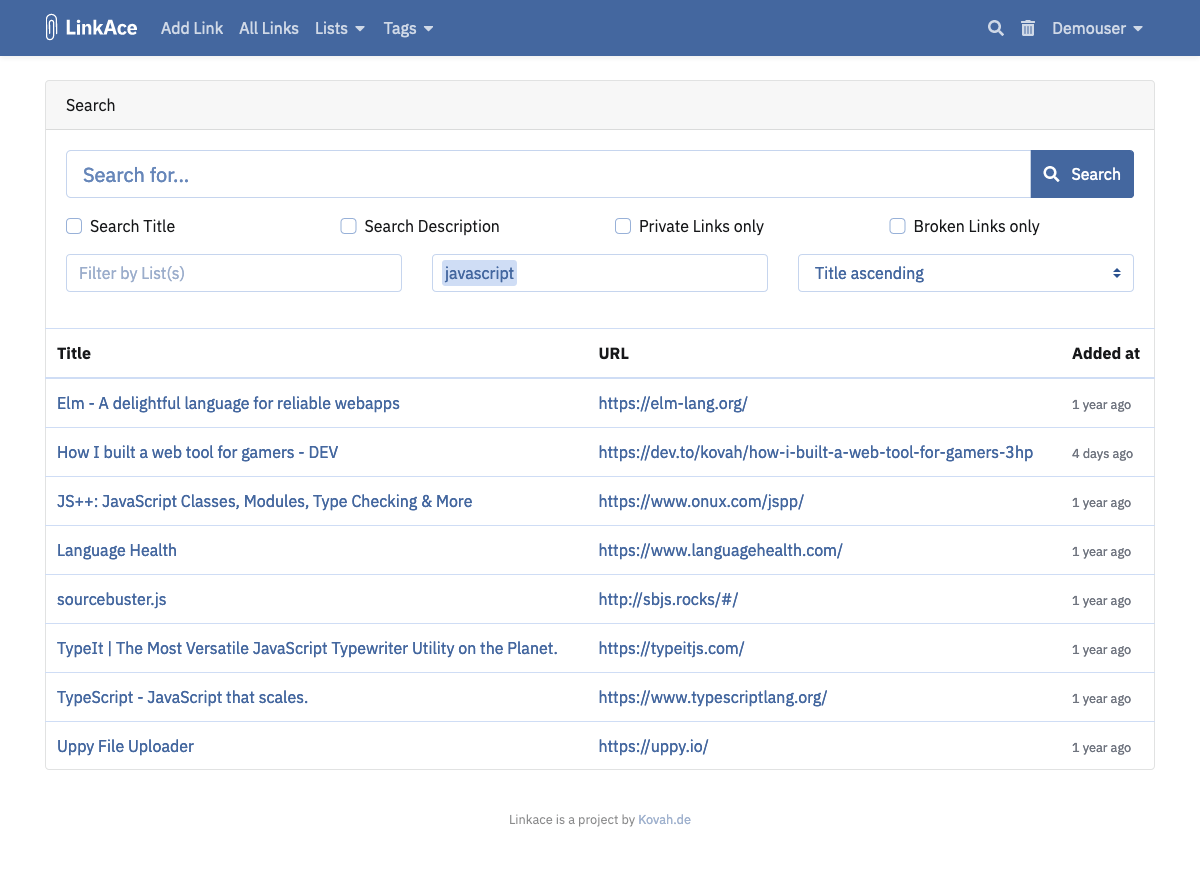Open TypeIt Typewriter Utility title link
The height and width of the screenshot is (877, 1200).
307,648
